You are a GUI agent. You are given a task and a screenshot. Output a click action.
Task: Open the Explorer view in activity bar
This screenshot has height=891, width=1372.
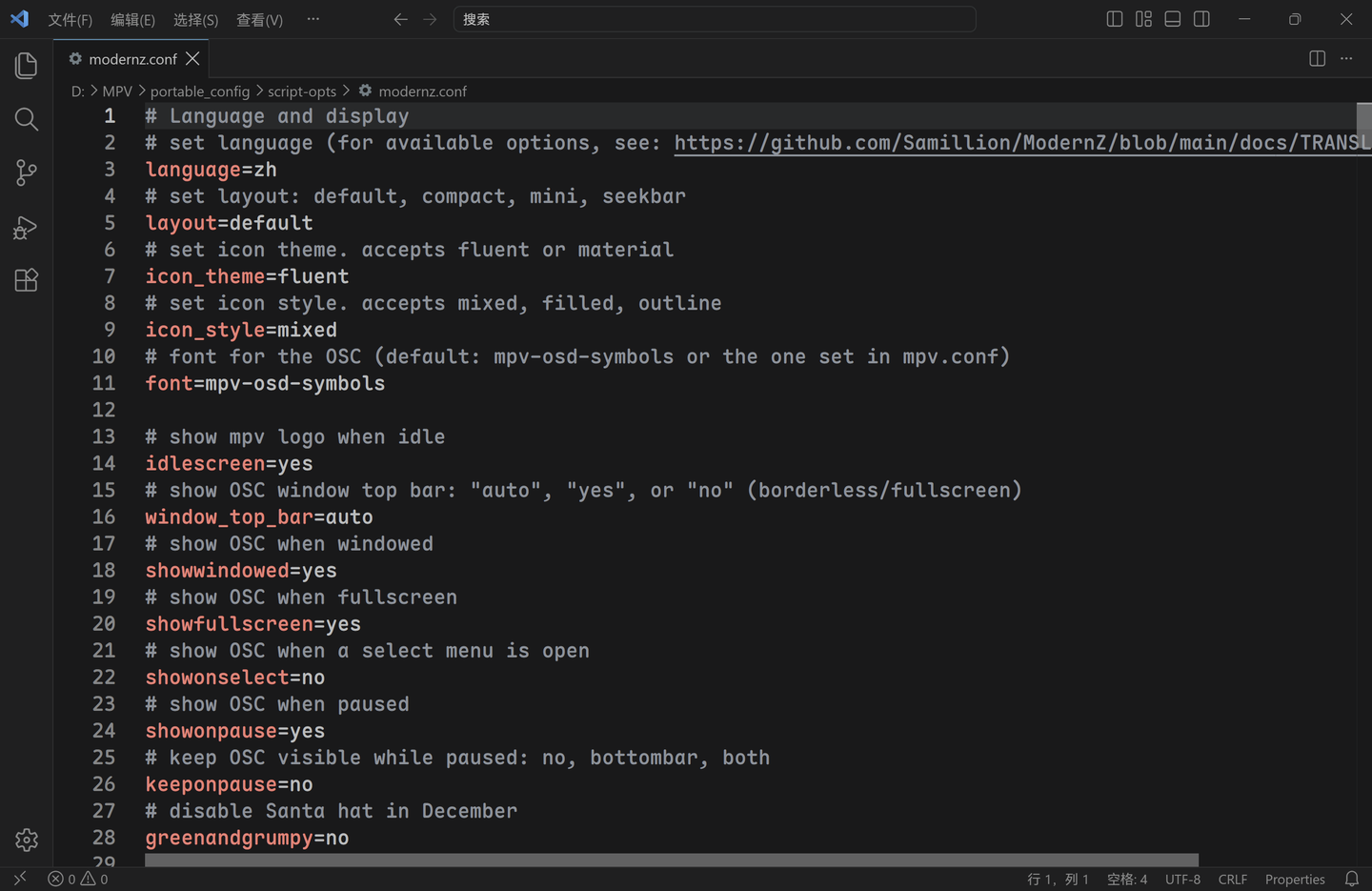coord(27,66)
